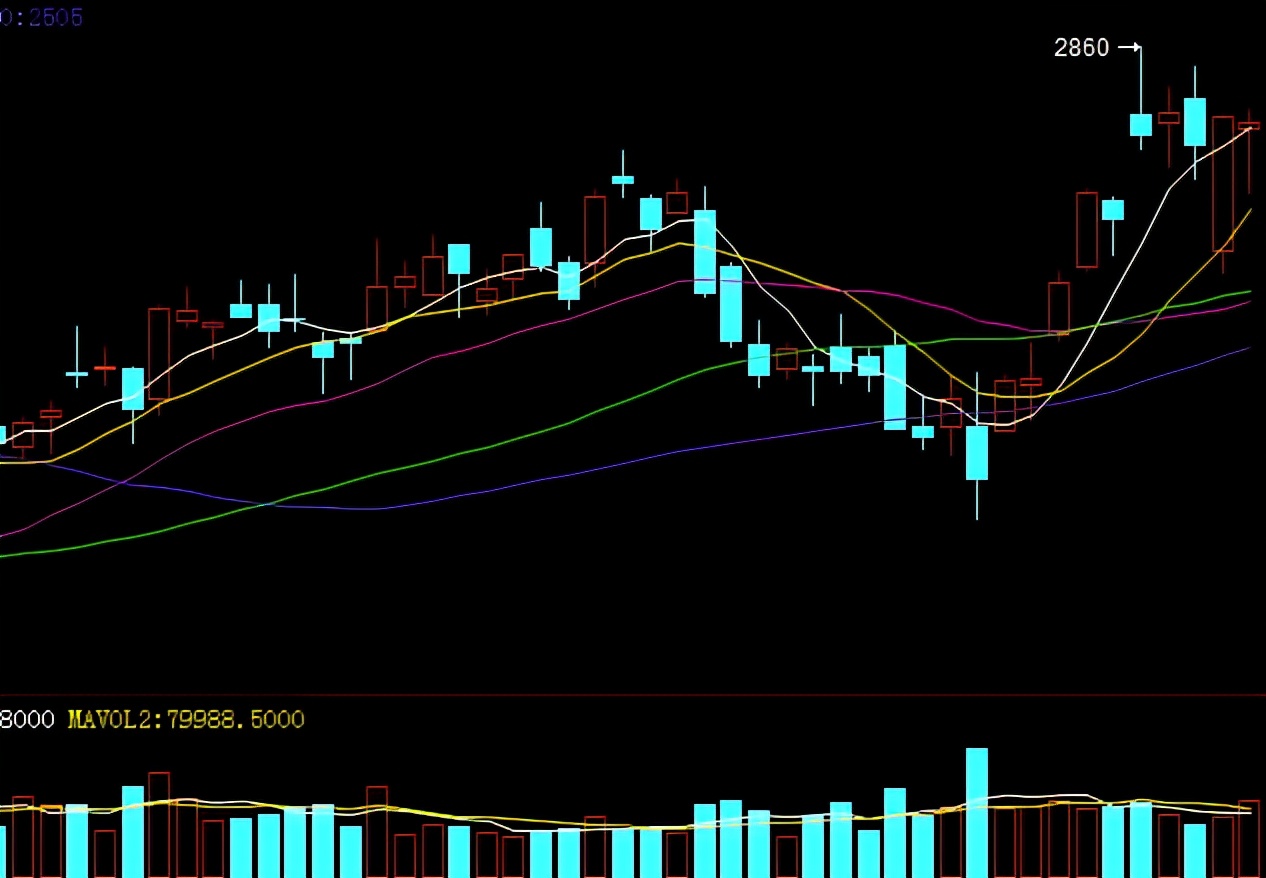Select the tallest cyan volume bar
Screen dimensions: 1266x878
coord(977,813)
